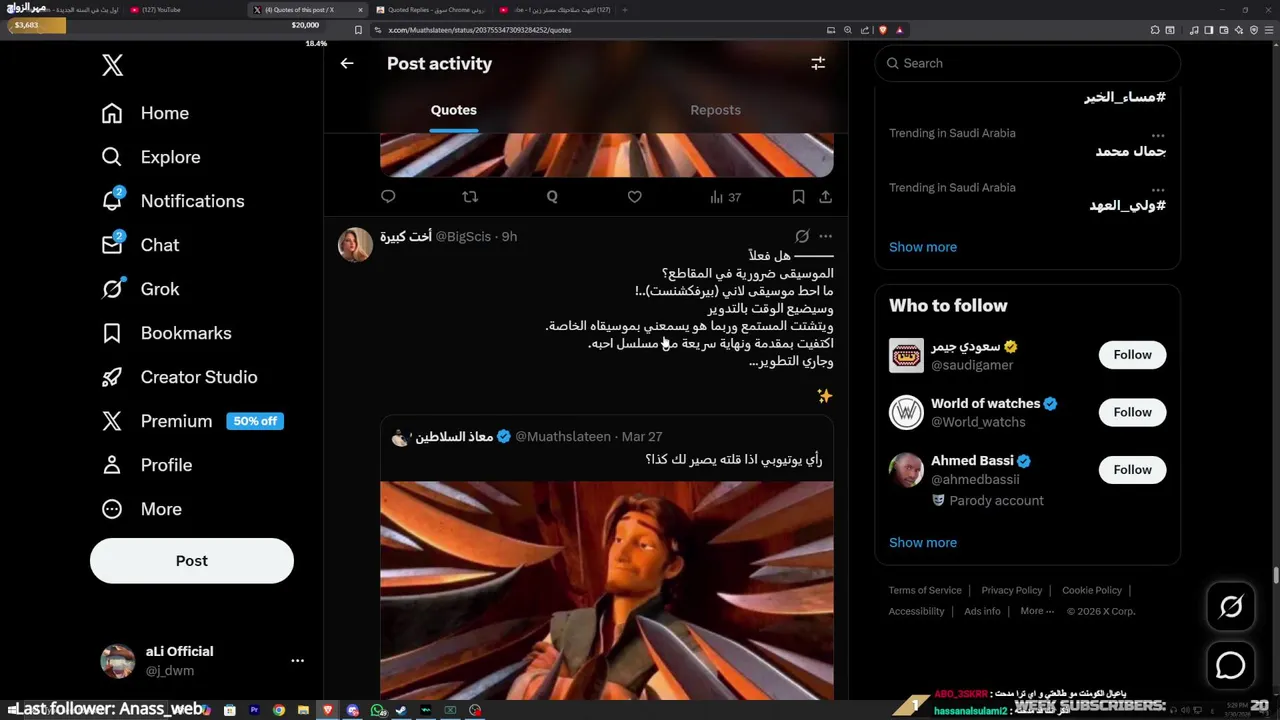
Task: Open WhatsApp from taskbar
Action: pos(377,710)
